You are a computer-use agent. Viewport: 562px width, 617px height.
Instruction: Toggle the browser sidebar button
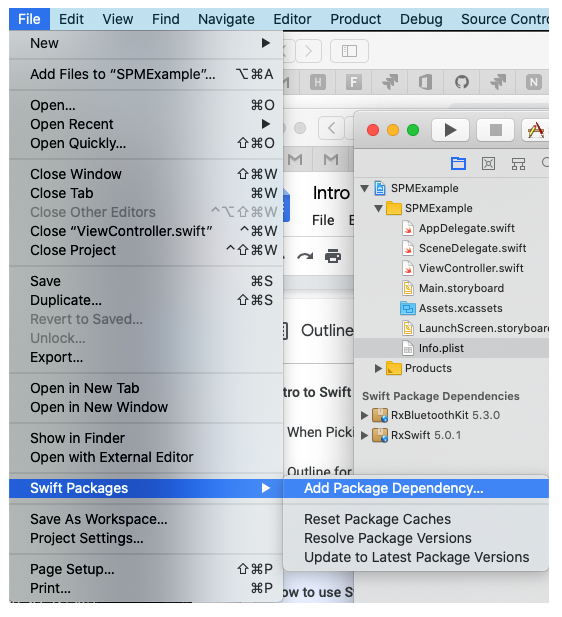point(349,51)
